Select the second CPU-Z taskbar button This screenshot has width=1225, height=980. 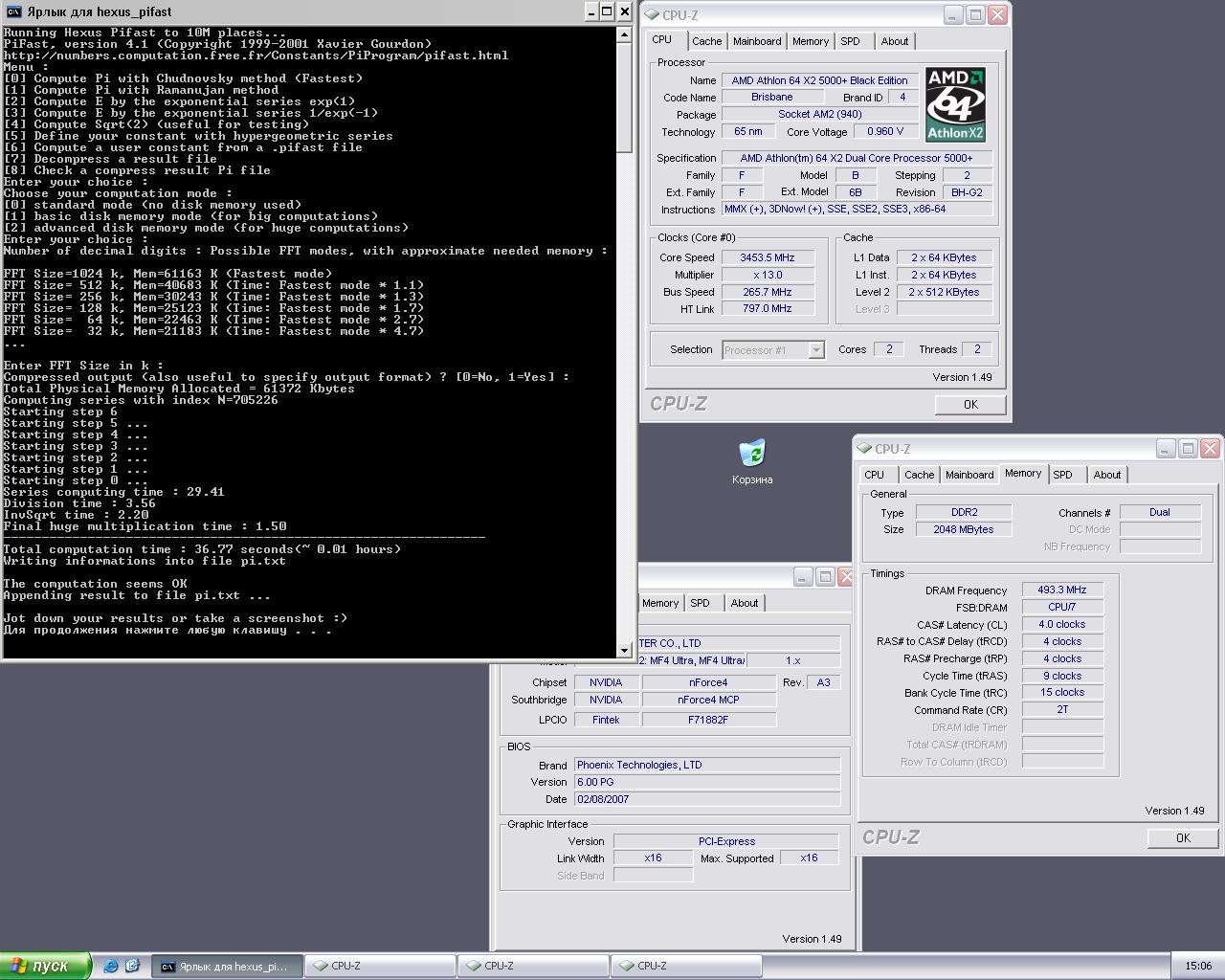pos(533,966)
